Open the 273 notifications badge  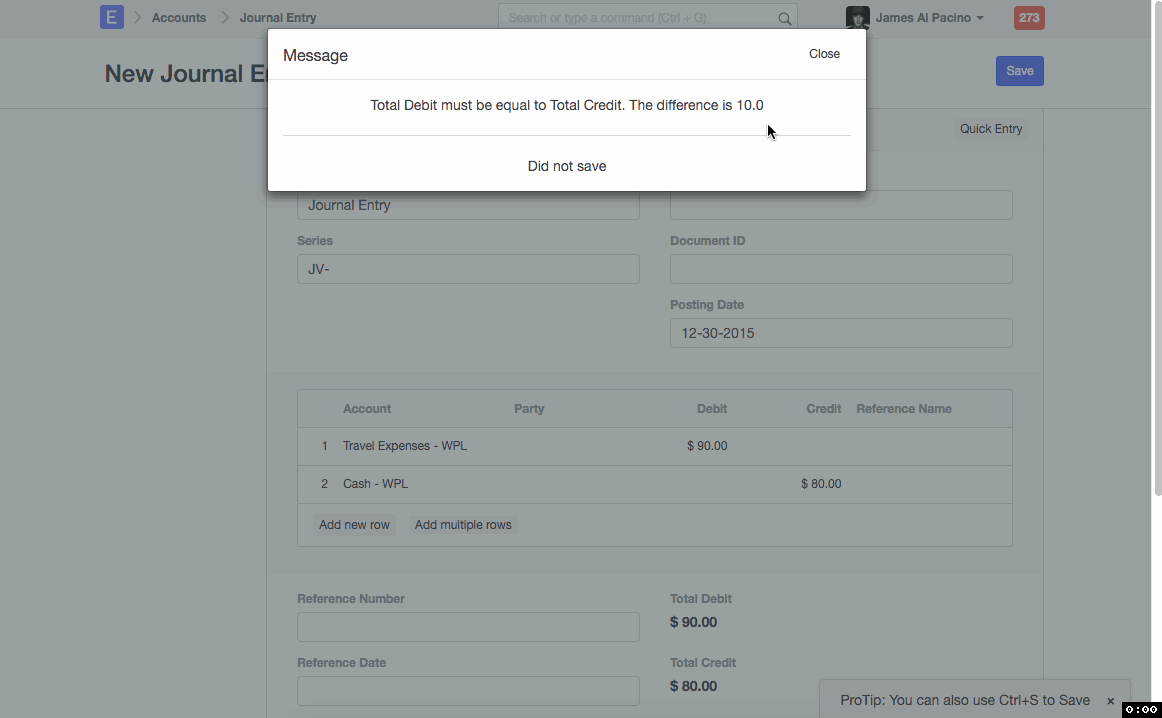[x=1028, y=18]
